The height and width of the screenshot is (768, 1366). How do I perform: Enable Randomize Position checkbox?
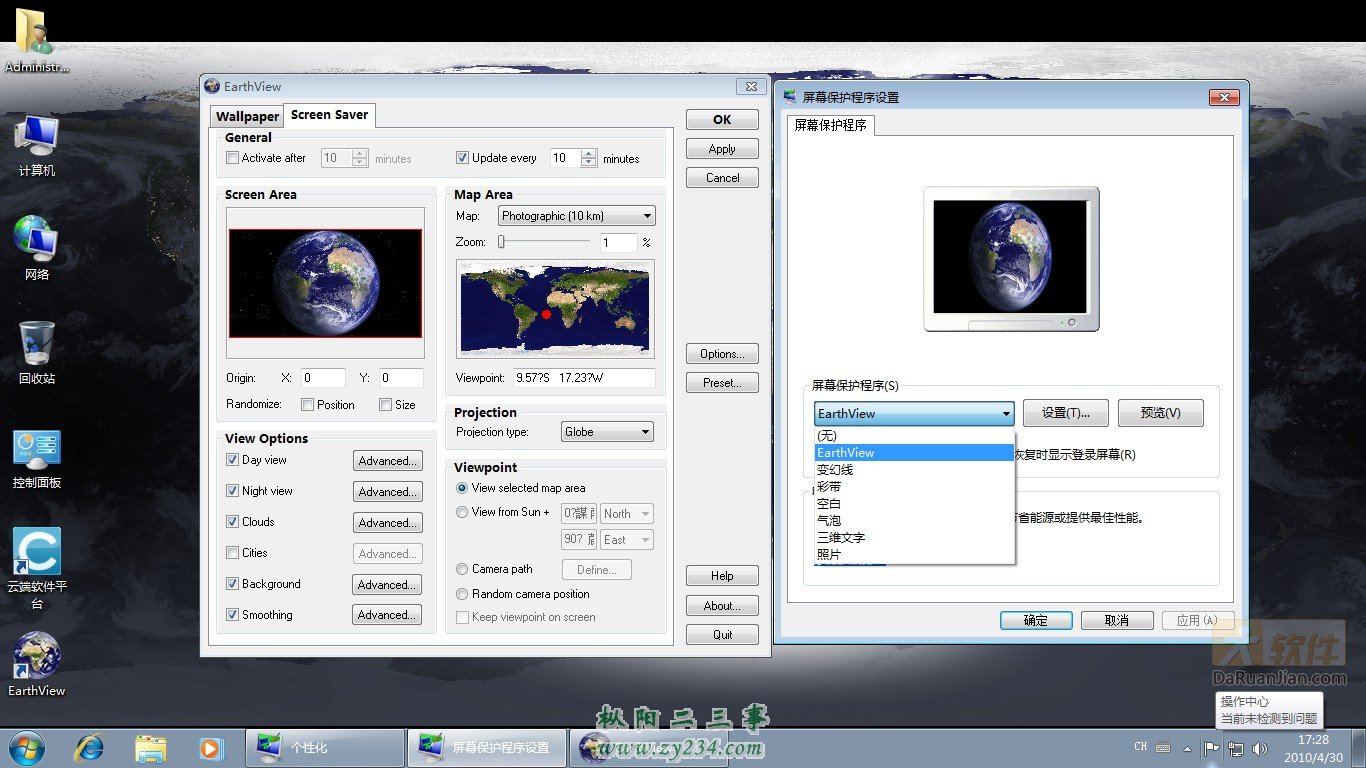tap(307, 405)
